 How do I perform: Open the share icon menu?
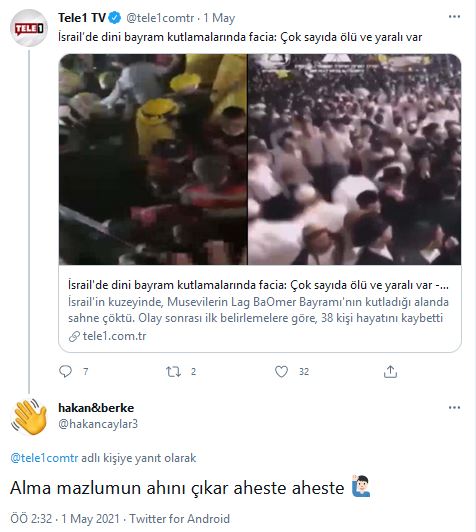(x=390, y=372)
